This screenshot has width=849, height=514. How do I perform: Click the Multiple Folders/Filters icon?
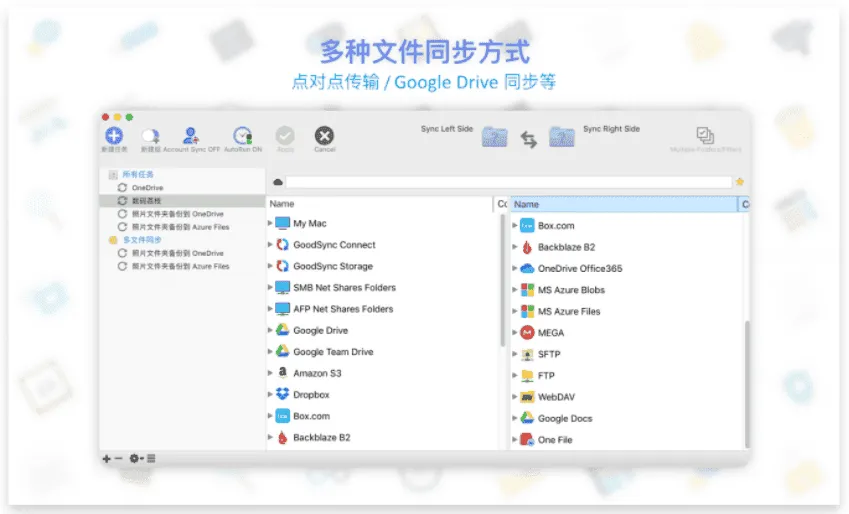[705, 135]
